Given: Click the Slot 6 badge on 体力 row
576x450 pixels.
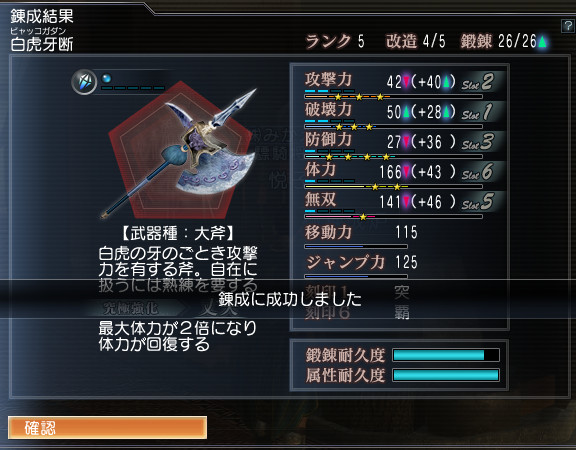Looking at the screenshot, I should pyautogui.click(x=478, y=172).
